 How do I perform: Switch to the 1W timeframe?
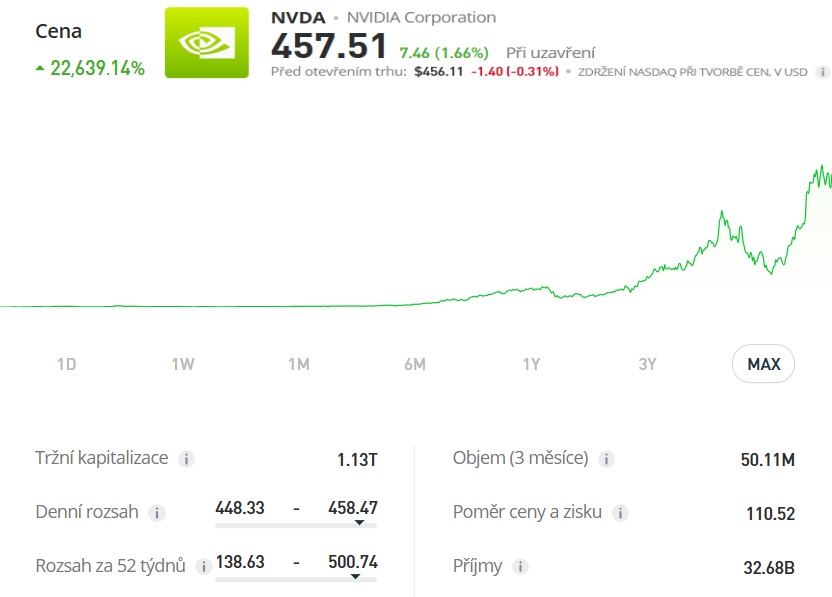(183, 364)
